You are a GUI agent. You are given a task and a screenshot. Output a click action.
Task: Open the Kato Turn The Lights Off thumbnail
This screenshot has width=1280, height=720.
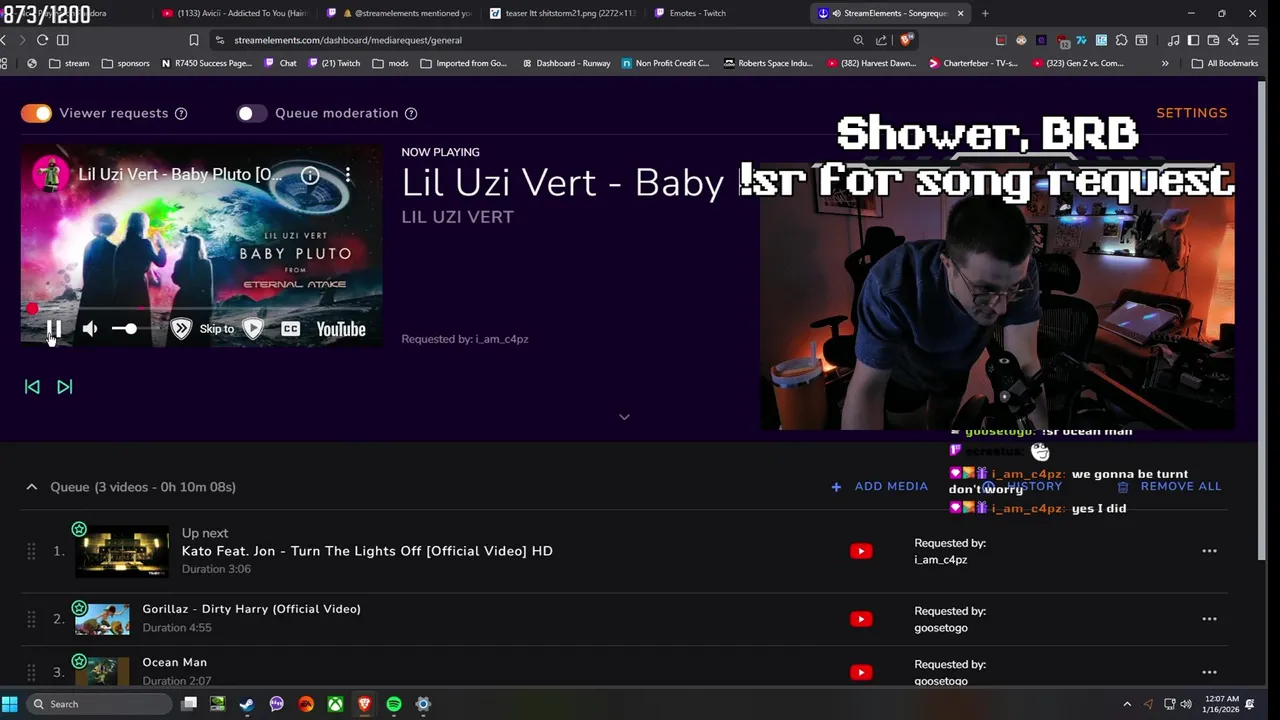(122, 552)
